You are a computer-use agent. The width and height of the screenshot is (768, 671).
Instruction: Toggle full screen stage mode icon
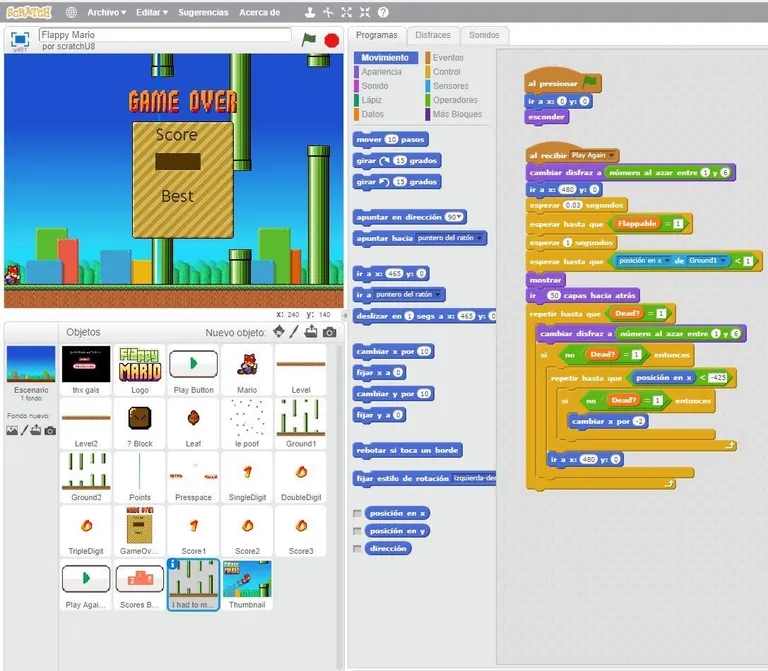point(20,39)
